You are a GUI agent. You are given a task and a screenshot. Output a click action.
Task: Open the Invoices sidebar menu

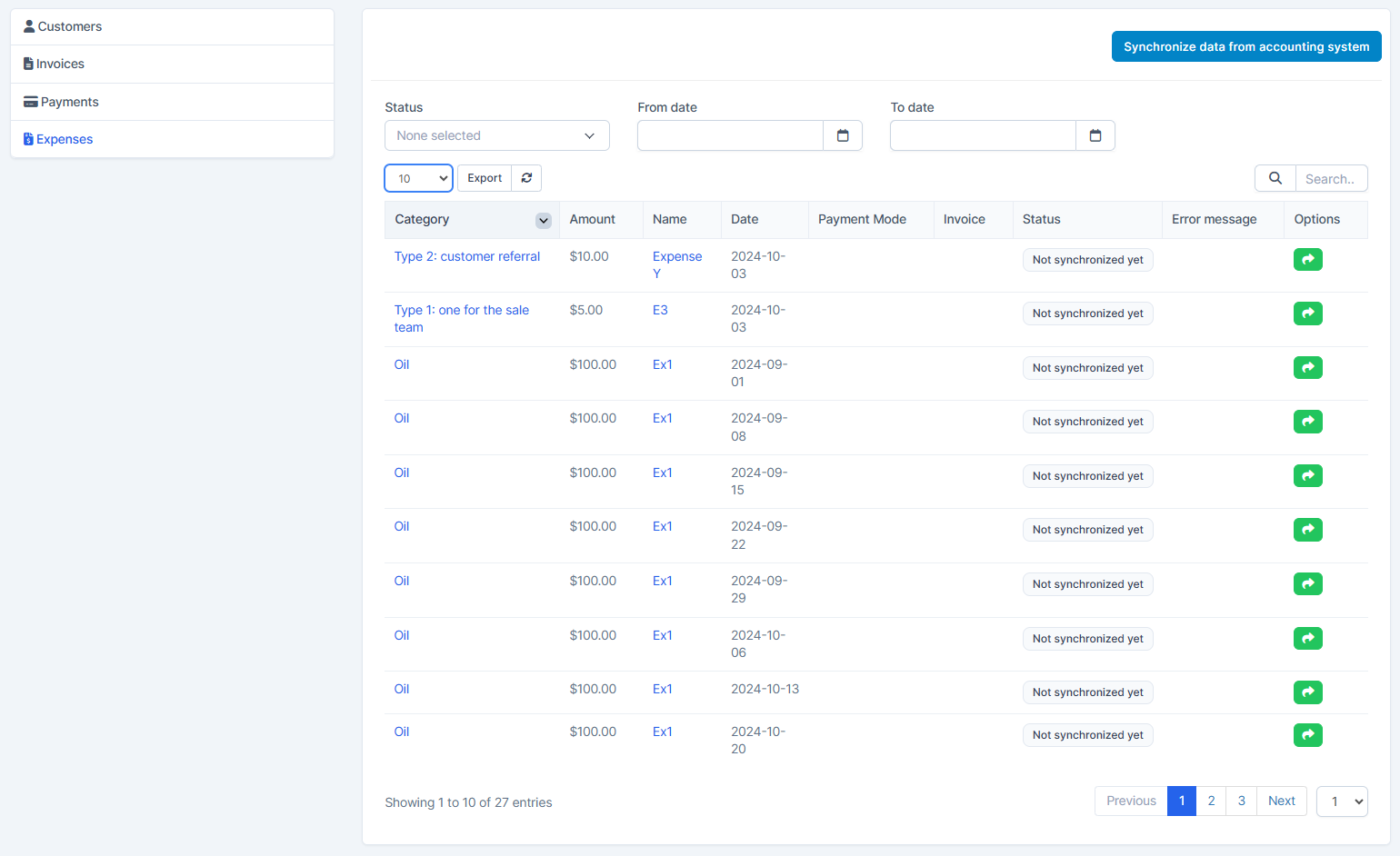point(172,64)
